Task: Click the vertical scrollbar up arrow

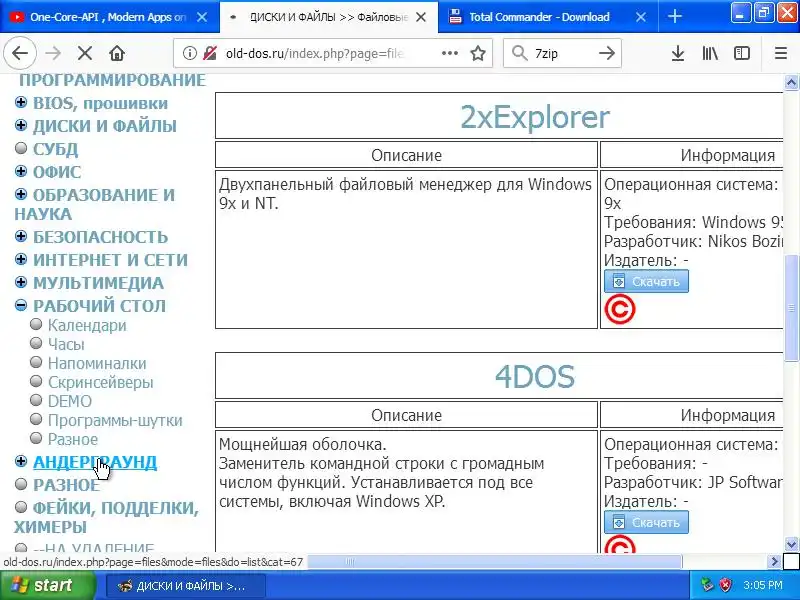Action: pos(791,83)
